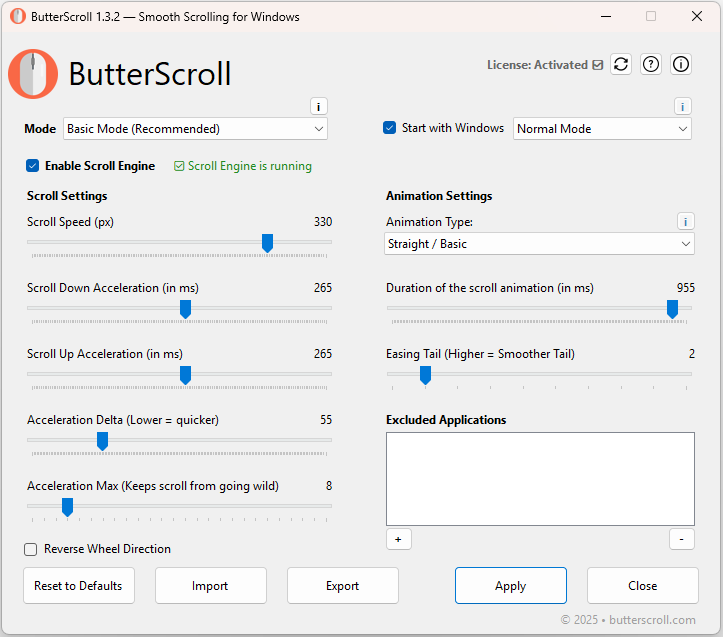The width and height of the screenshot is (723, 637).
Task: Click info icon above Normal Mode dropdown
Action: (682, 107)
